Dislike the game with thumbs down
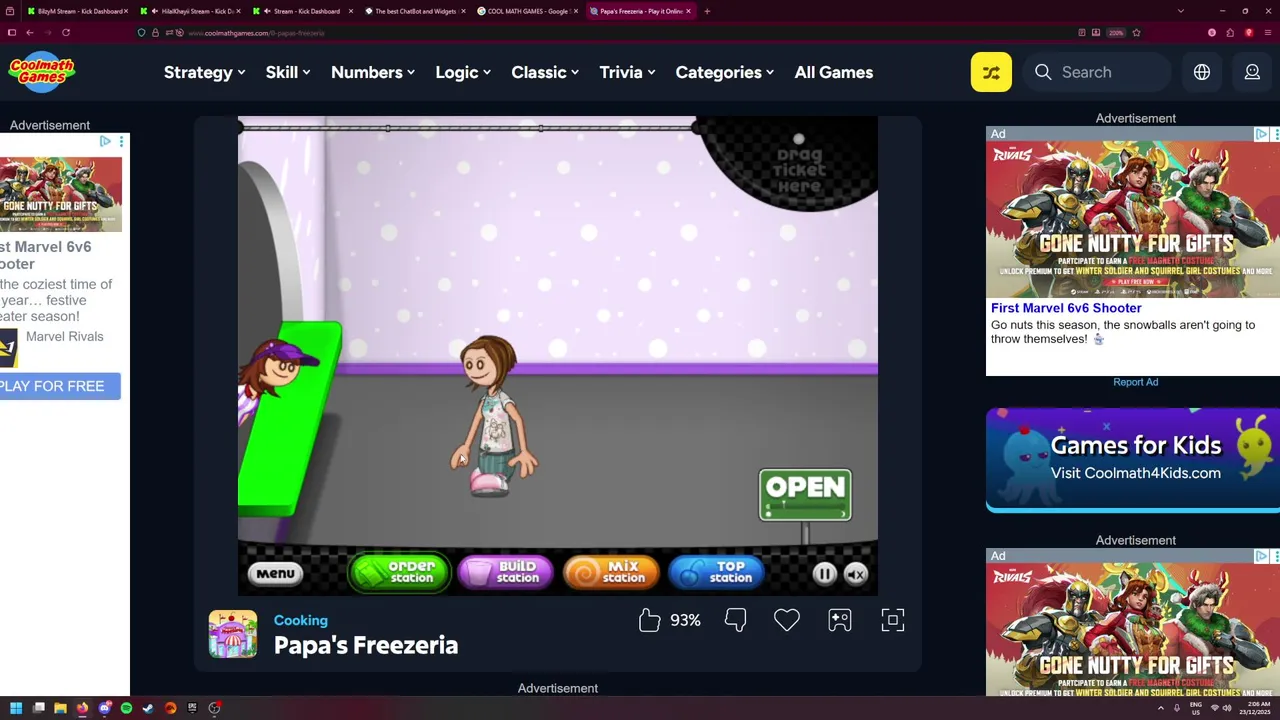Image resolution: width=1280 pixels, height=720 pixels. [x=736, y=620]
